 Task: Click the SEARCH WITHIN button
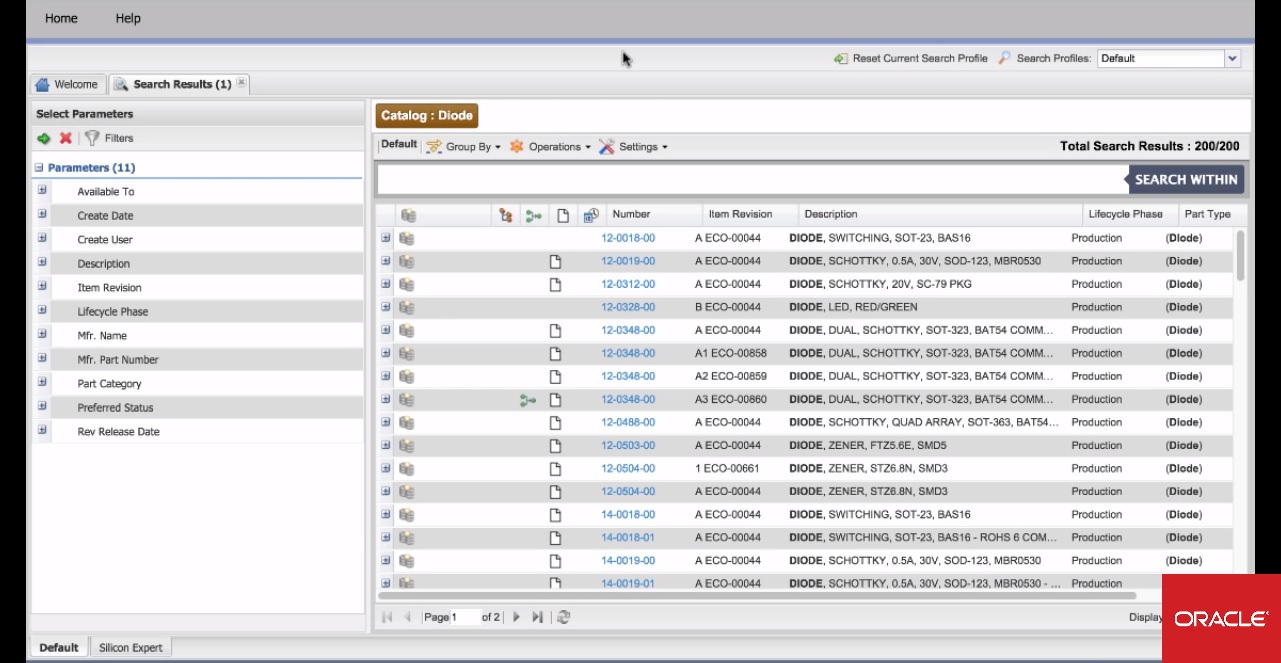click(x=1186, y=180)
